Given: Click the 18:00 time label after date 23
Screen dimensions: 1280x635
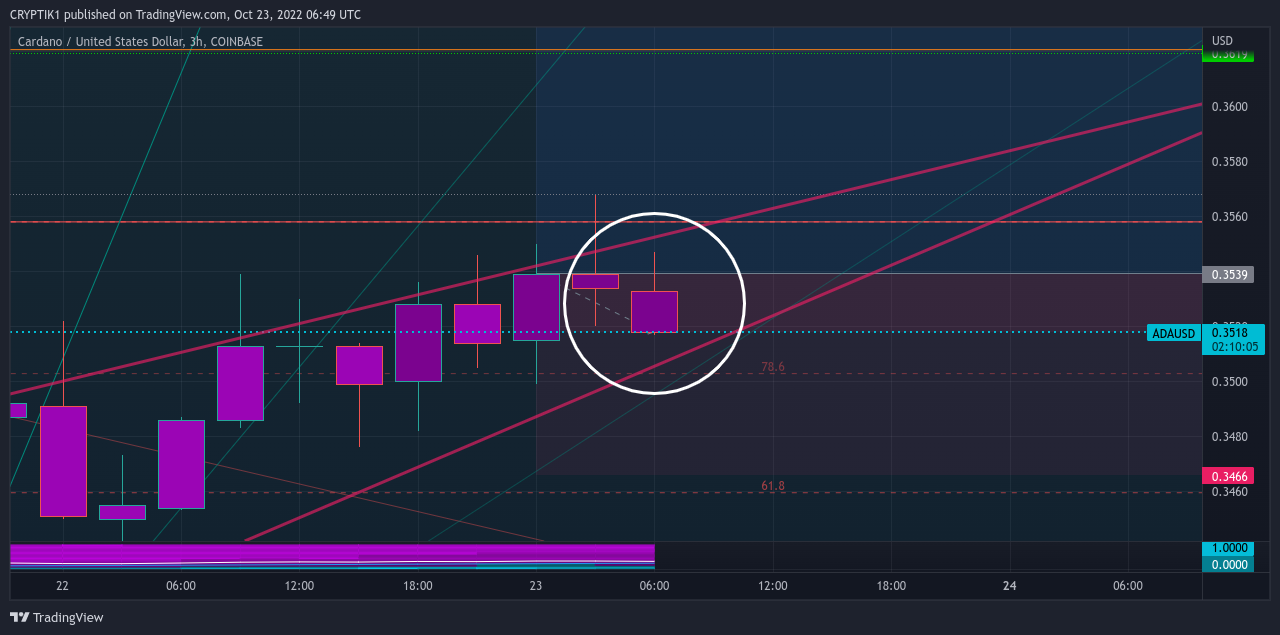Looking at the screenshot, I should point(891,586).
